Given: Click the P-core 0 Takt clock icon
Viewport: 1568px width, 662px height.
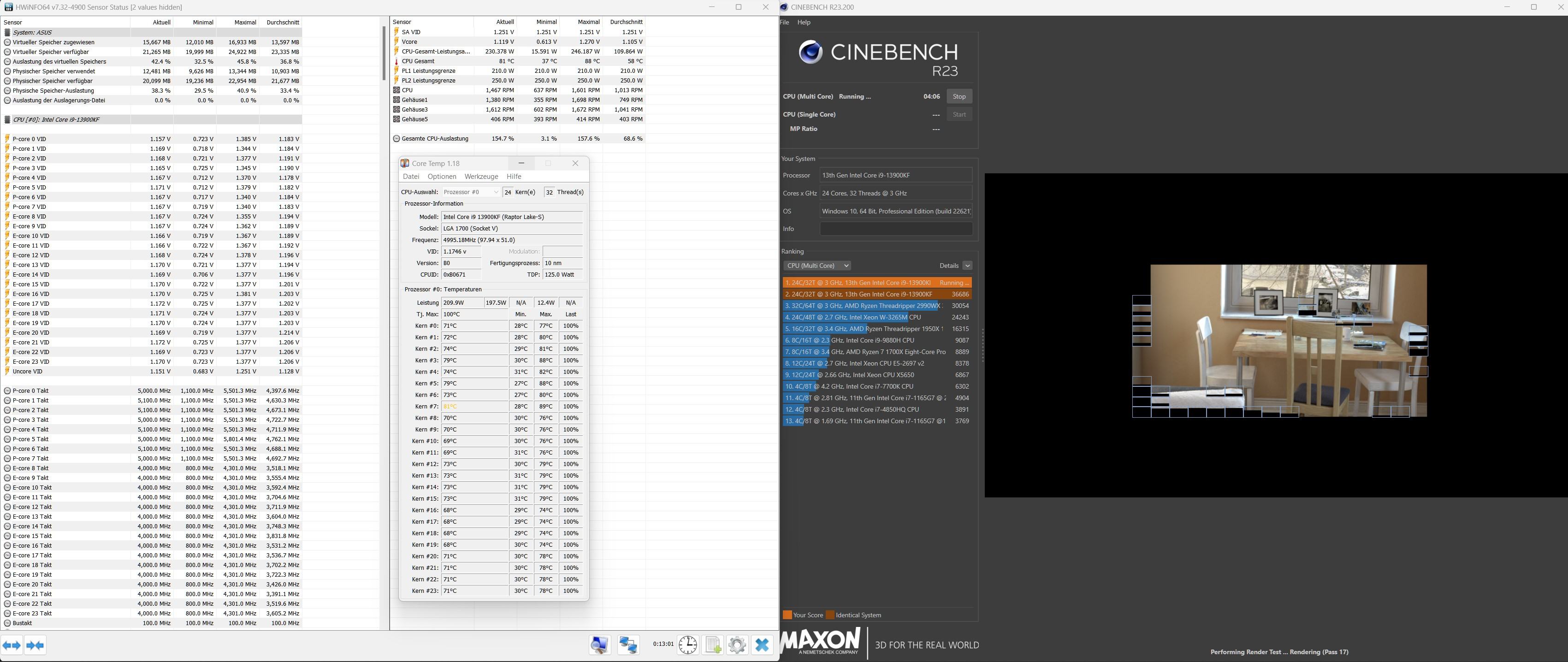Looking at the screenshot, I should click(7, 390).
